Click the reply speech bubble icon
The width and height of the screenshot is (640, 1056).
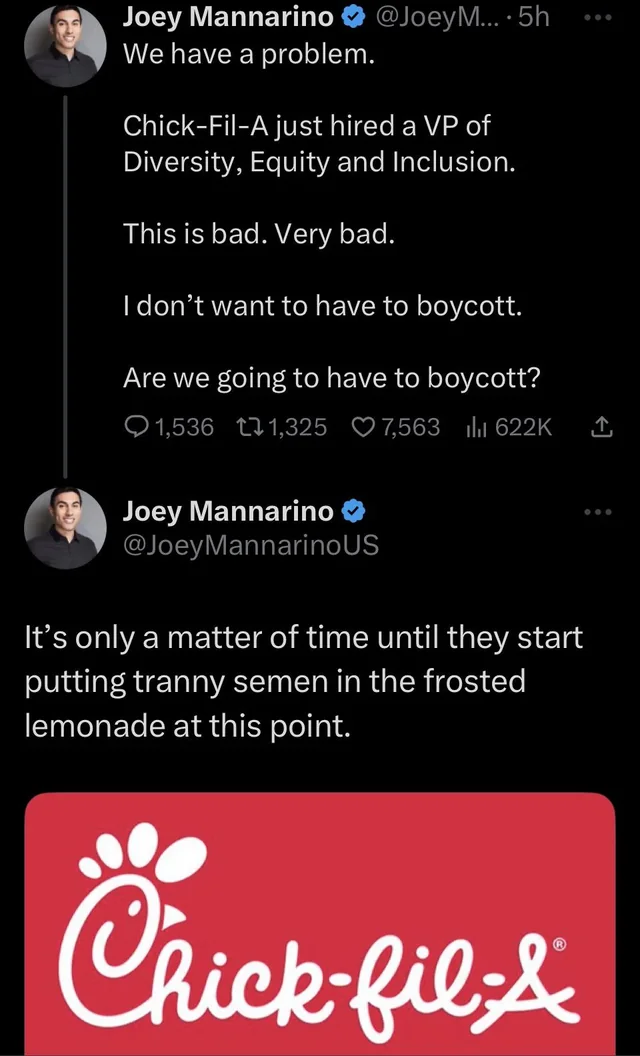pyautogui.click(x=136, y=427)
